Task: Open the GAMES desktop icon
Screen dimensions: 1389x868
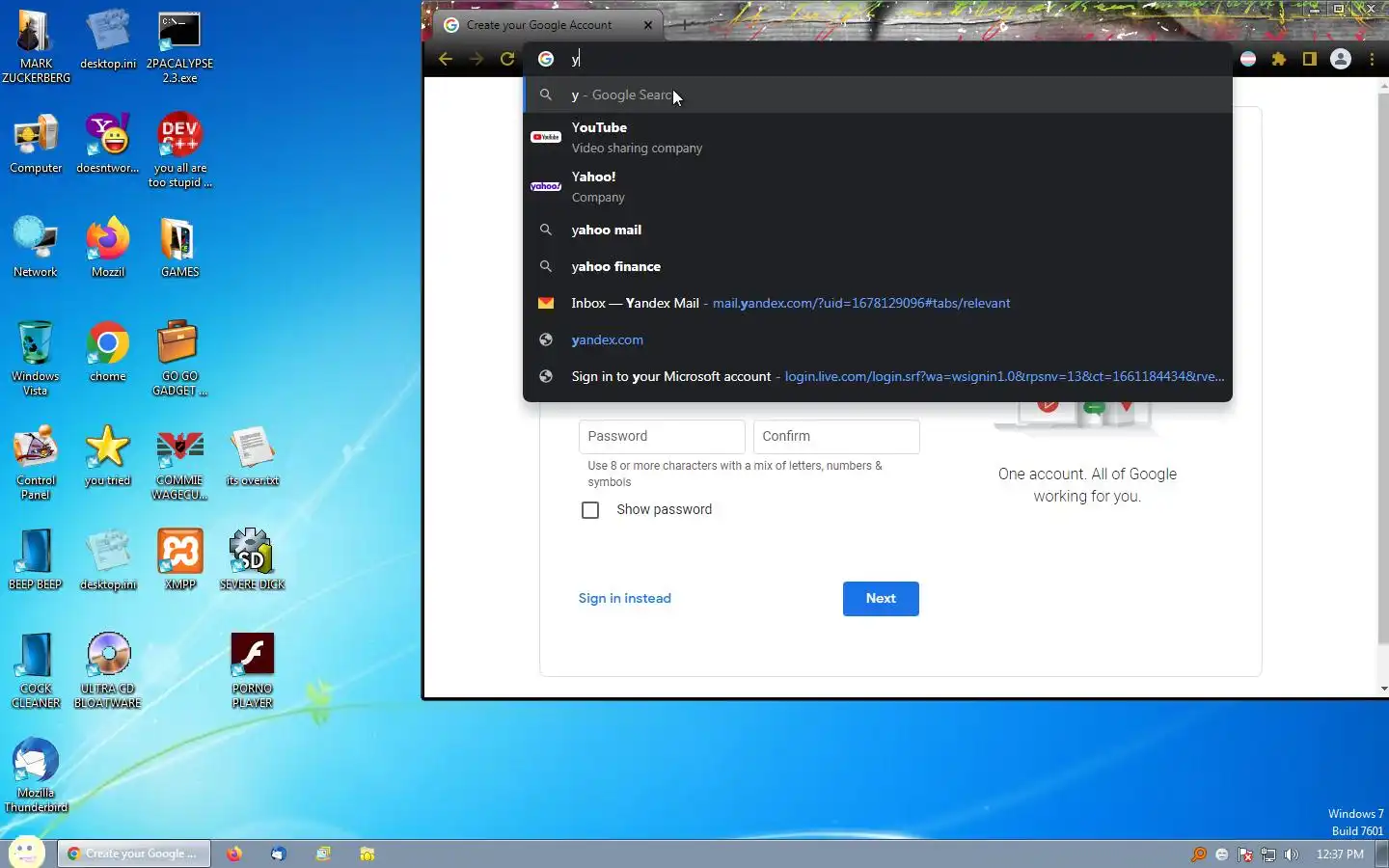Action: point(179,249)
